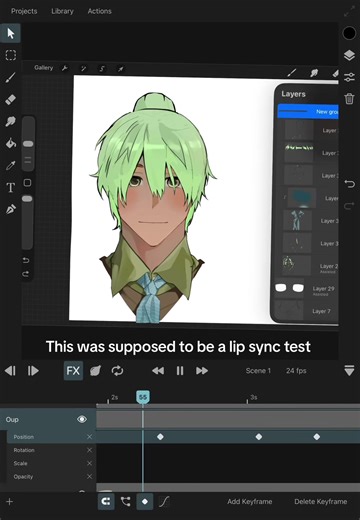Click the magic wand adjustments icon in canvas
360x520 pixels.
83,69
